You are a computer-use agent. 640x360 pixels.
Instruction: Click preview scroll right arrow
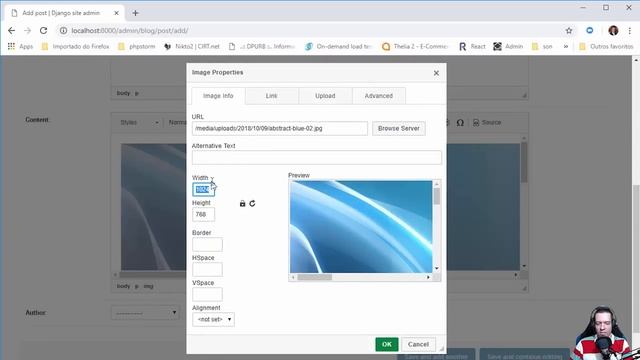click(428, 277)
